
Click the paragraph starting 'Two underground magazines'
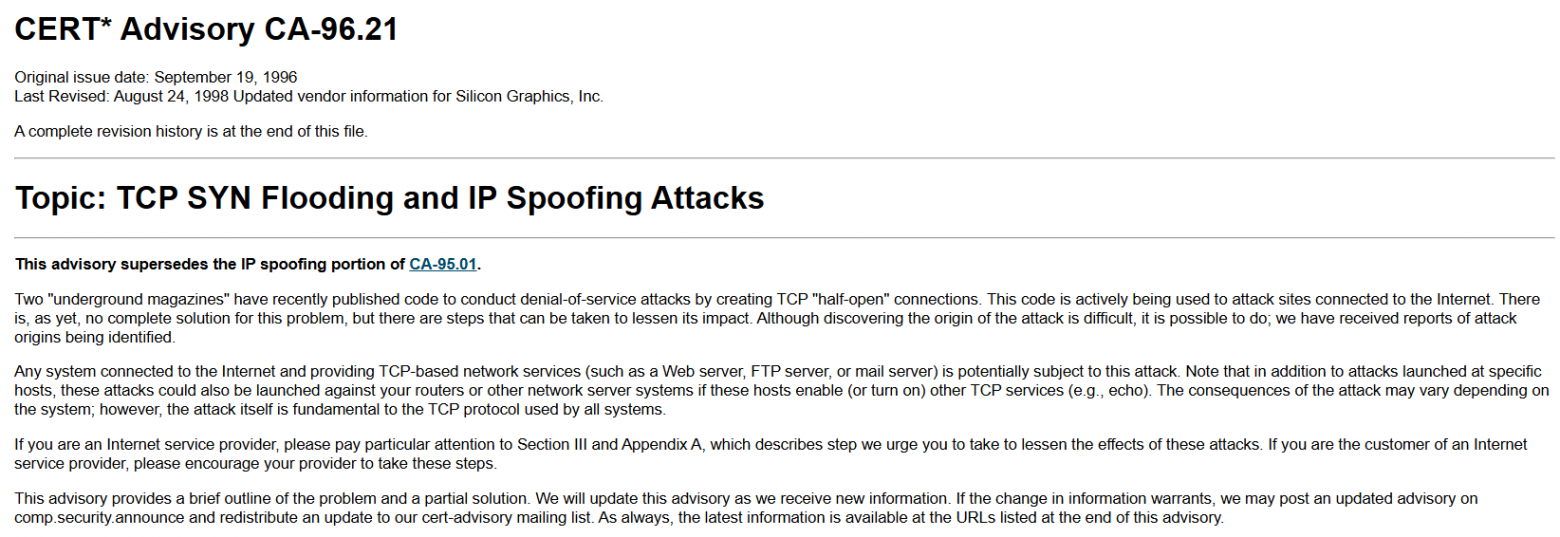coord(780,317)
